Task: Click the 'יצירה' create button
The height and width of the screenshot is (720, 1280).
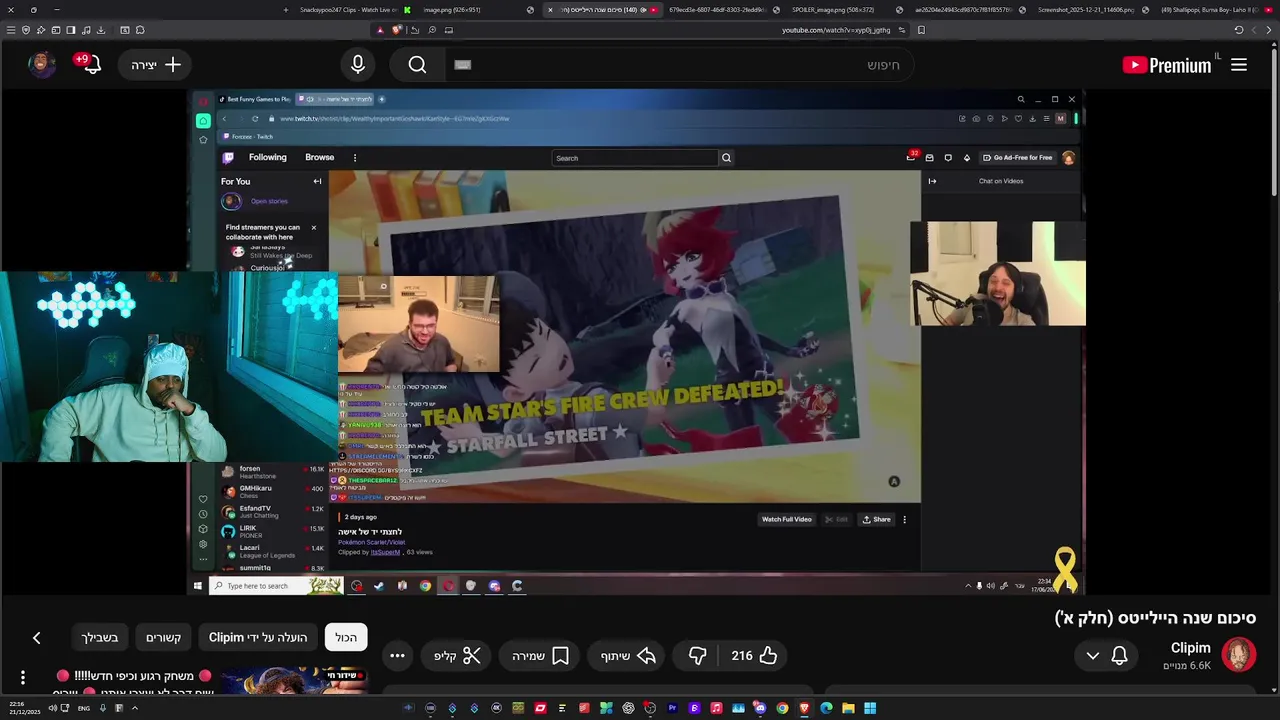Action: point(156,65)
